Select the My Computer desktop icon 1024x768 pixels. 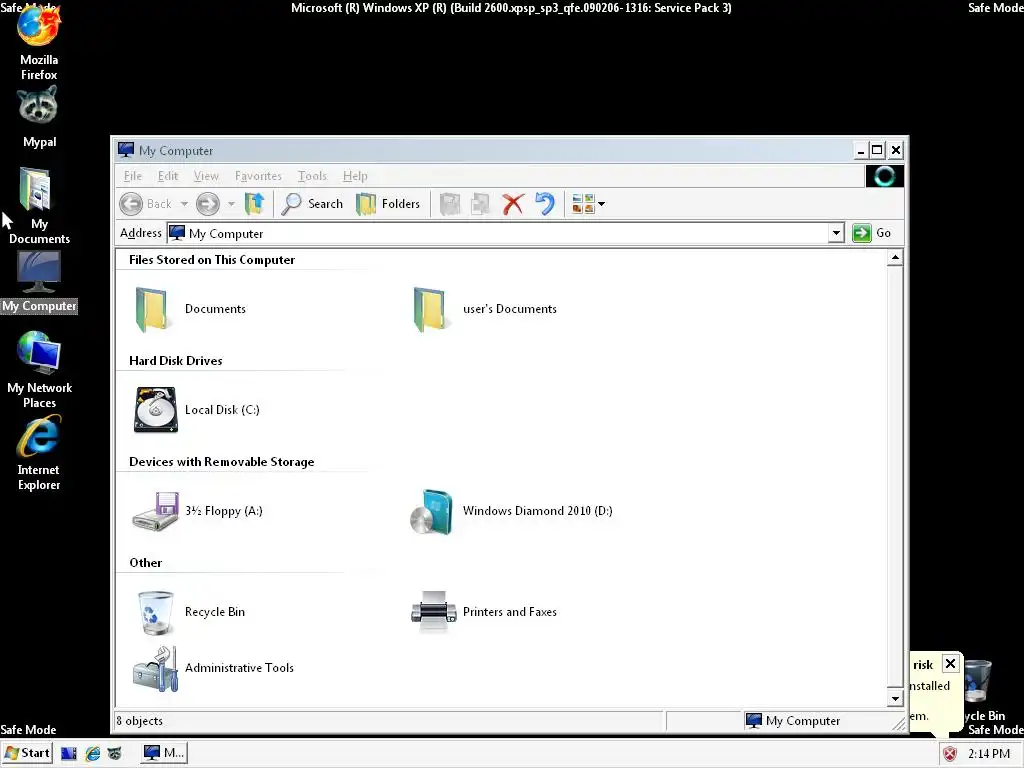coord(39,282)
